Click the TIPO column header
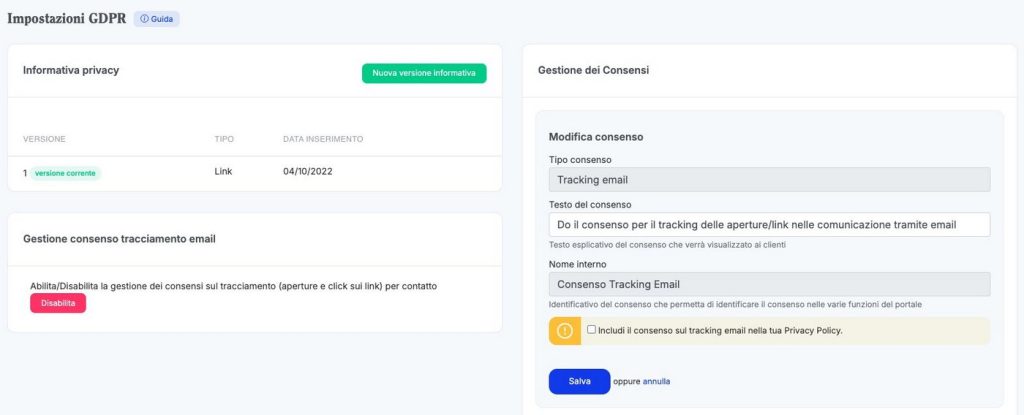The height and width of the screenshot is (415, 1024). pos(224,139)
